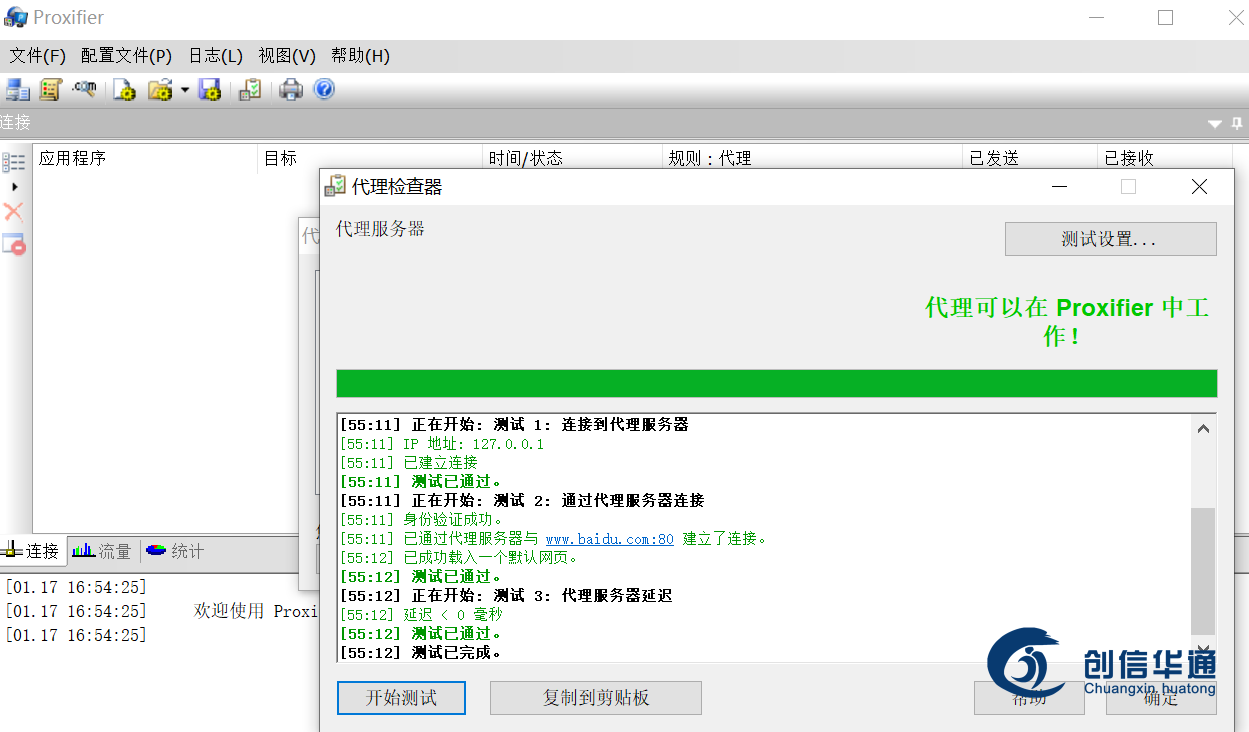Open the Proxy Servers toolbar icon
Screen dimensions: 1249x732
(17, 90)
